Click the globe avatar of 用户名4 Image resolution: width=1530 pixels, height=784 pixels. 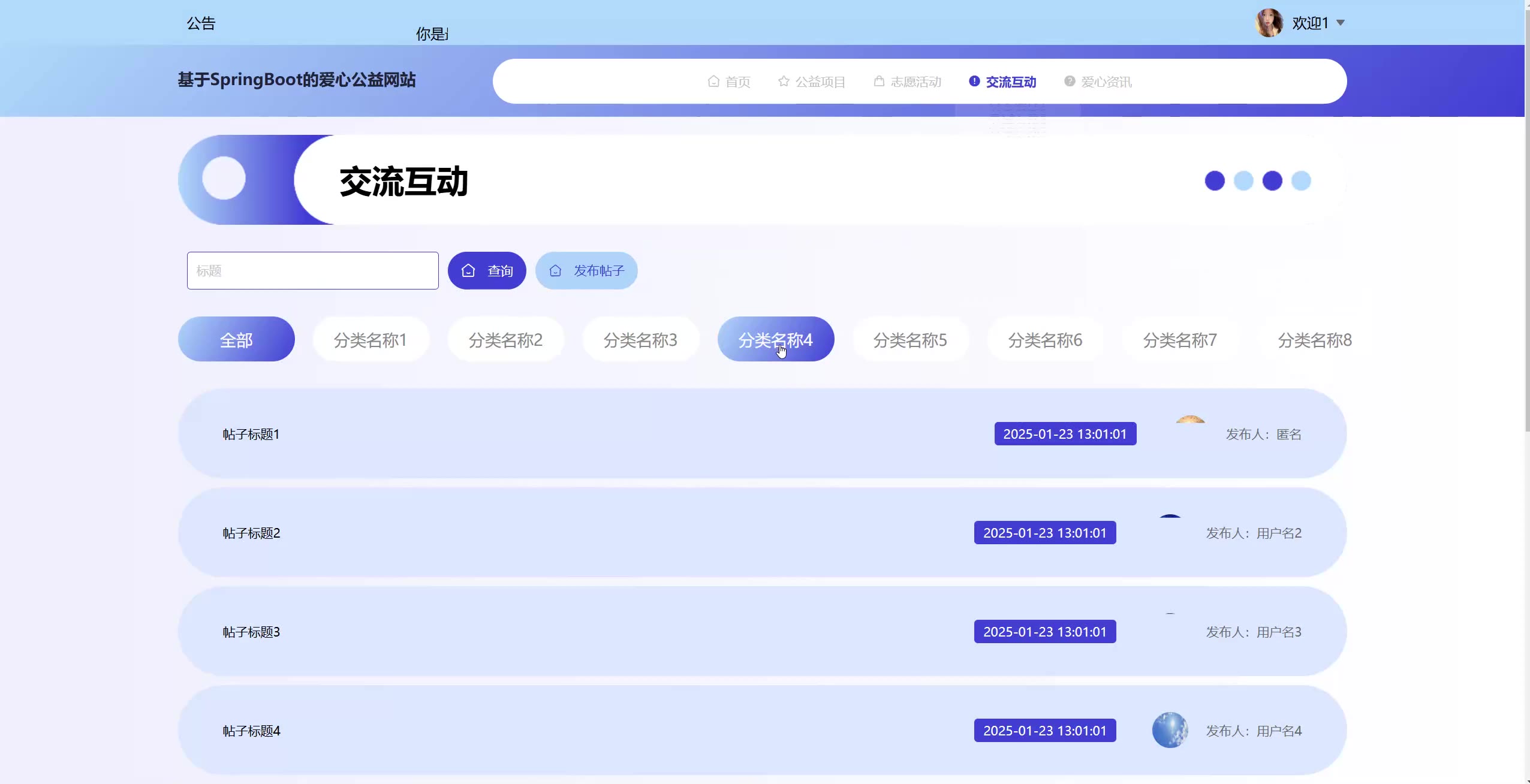(x=1170, y=730)
